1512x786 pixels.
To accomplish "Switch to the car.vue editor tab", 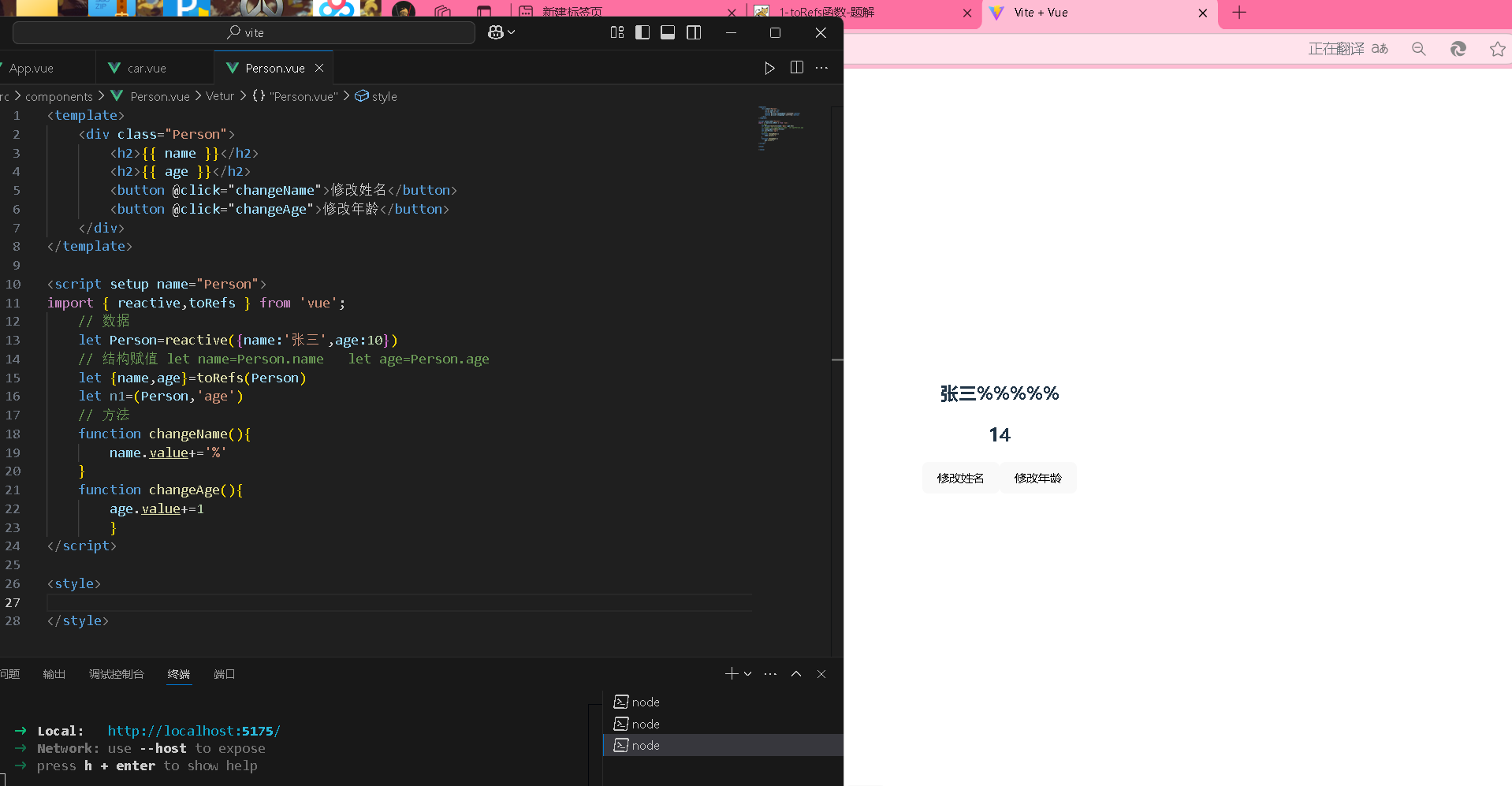I will coord(147,69).
